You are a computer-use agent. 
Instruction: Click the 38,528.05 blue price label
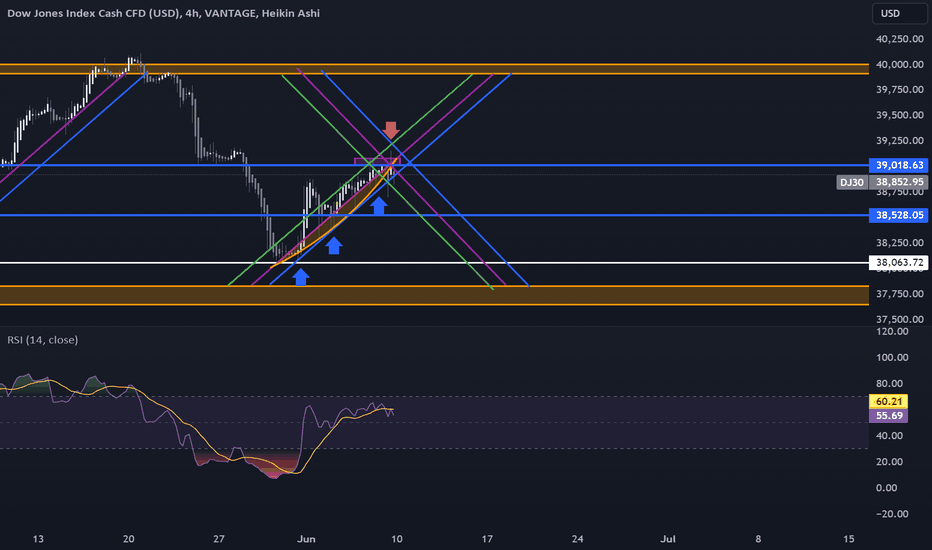899,215
